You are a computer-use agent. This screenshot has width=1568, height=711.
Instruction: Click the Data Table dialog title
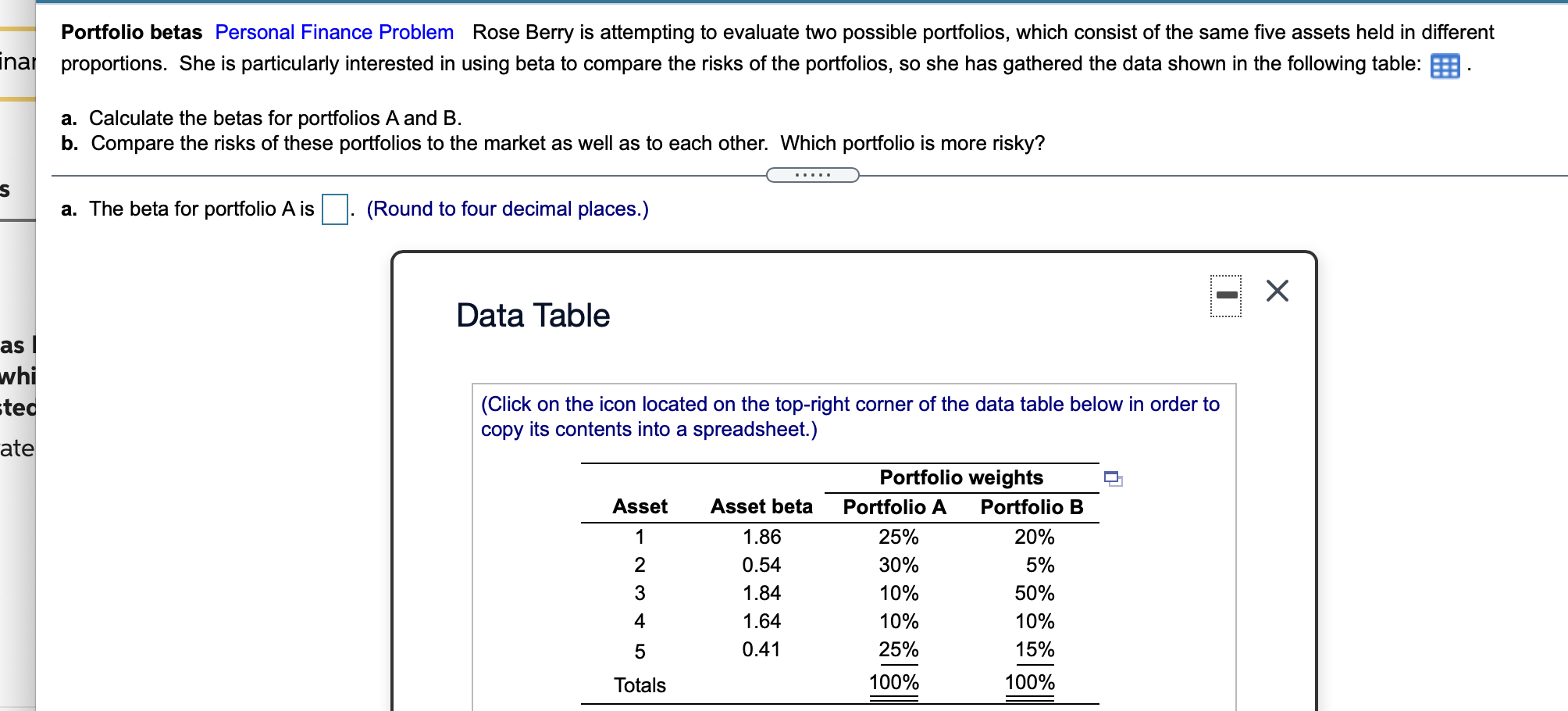[x=532, y=316]
